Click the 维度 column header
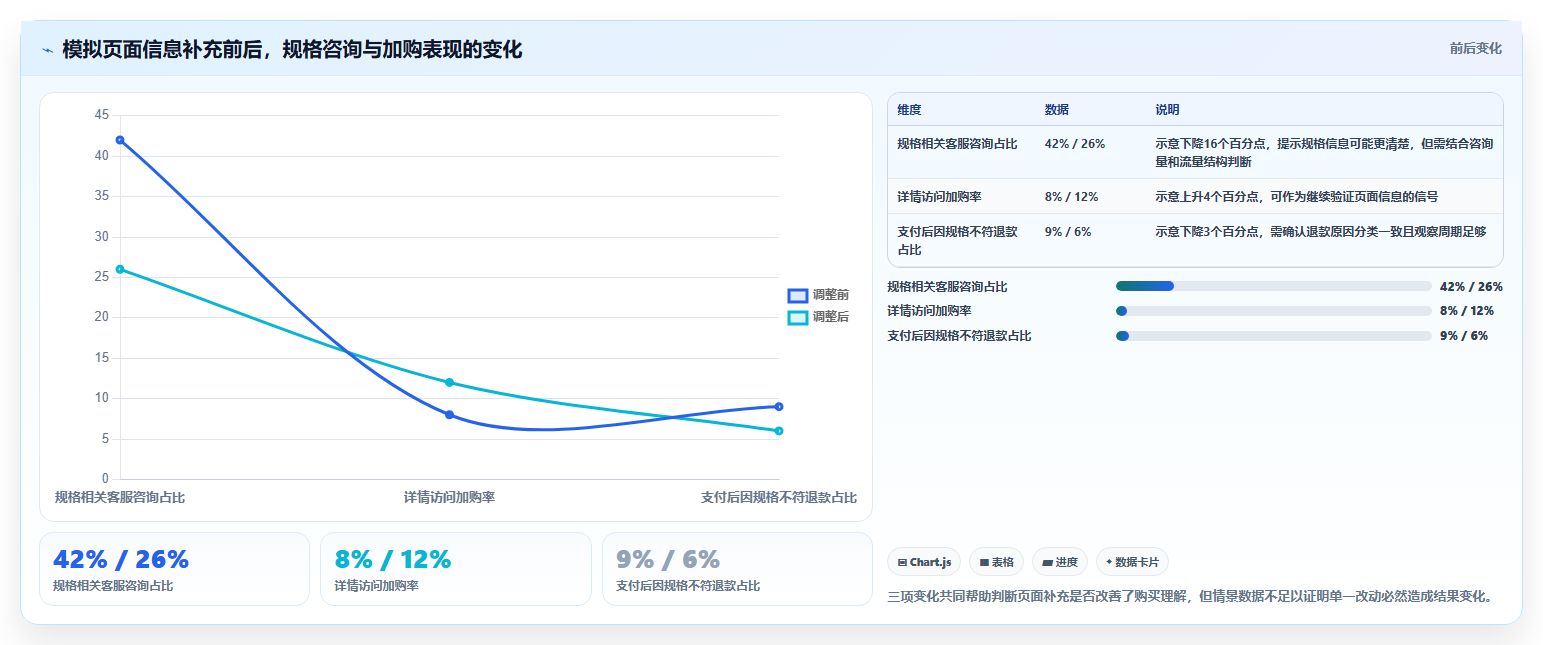This screenshot has width=1543, height=645. pyautogui.click(x=909, y=110)
